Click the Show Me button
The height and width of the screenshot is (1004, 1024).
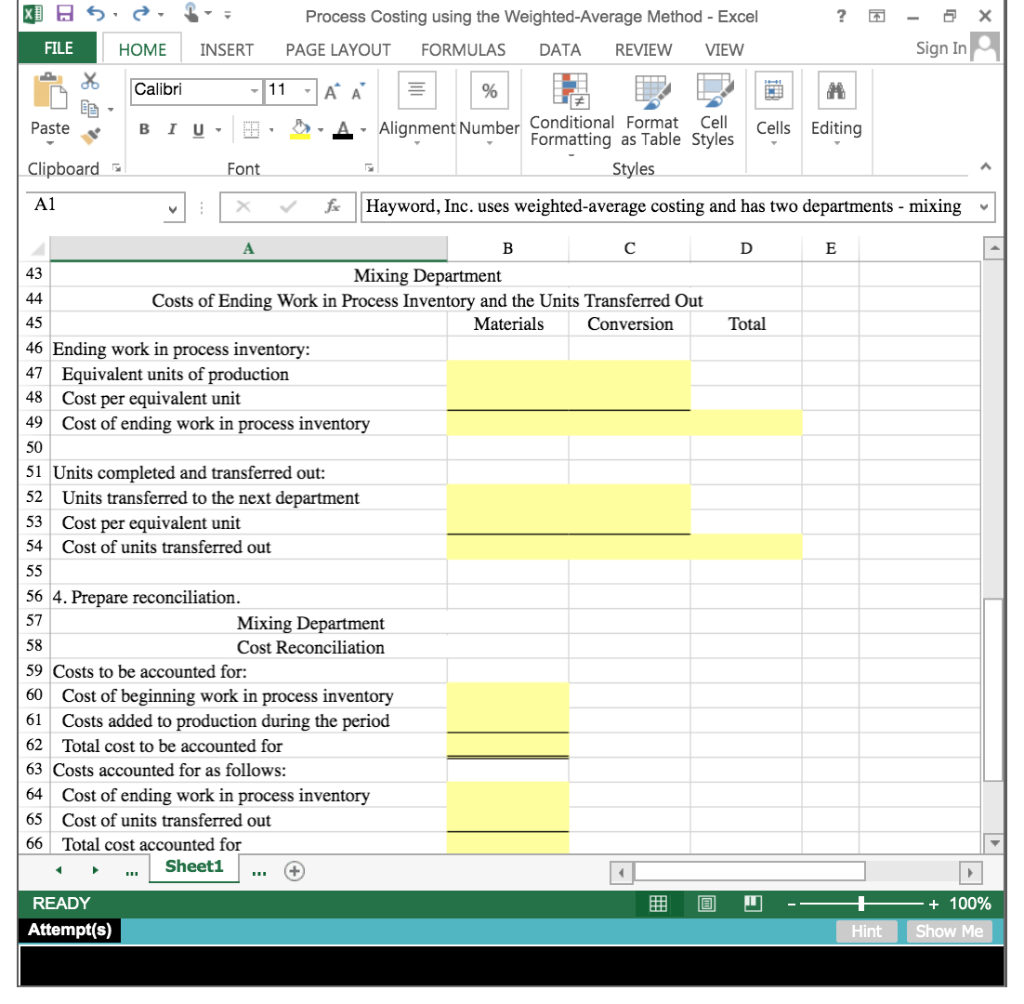[x=949, y=931]
